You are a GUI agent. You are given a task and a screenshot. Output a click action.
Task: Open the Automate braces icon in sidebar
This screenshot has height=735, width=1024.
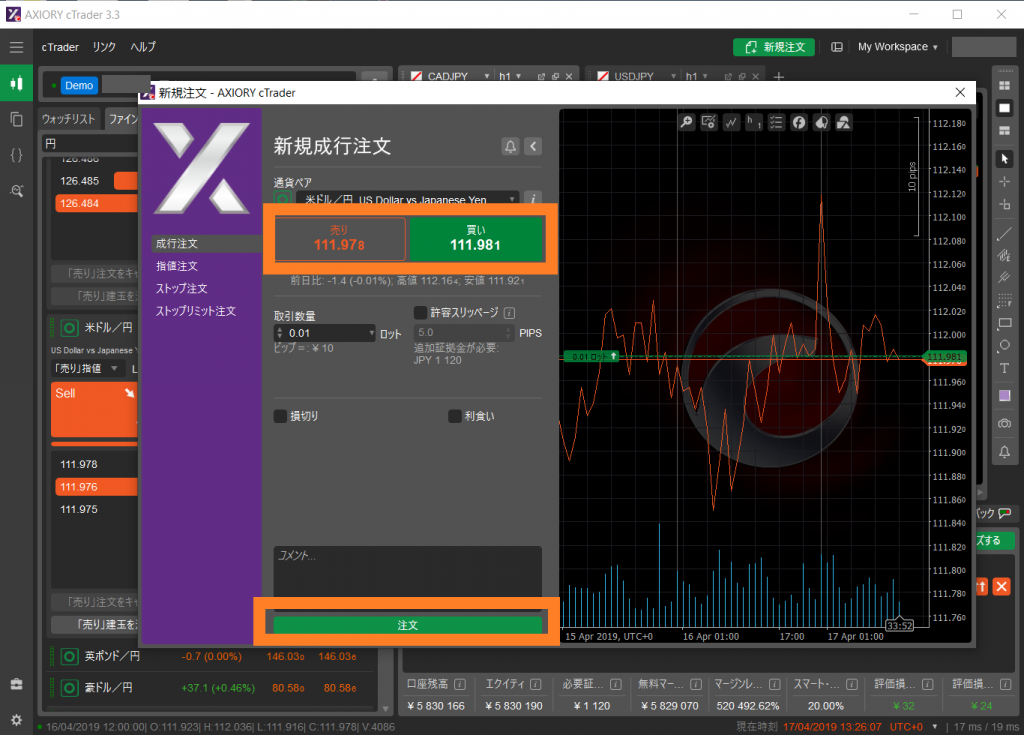click(x=16, y=155)
